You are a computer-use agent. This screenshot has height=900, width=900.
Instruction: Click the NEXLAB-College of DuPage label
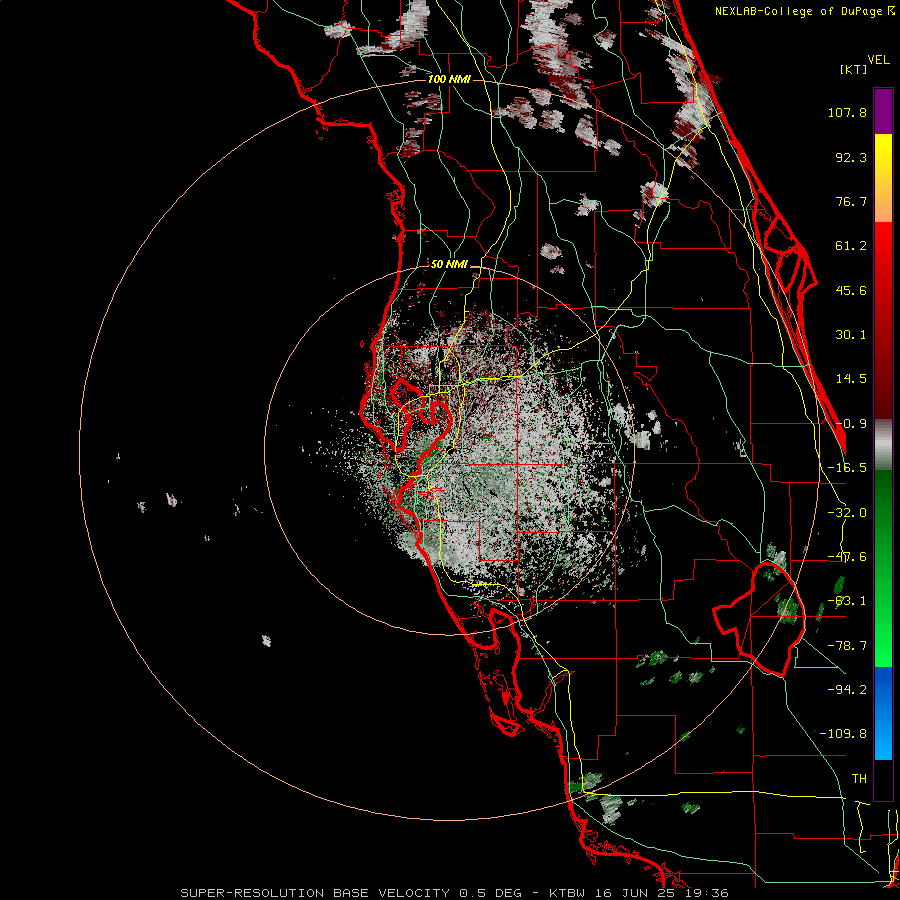point(800,11)
